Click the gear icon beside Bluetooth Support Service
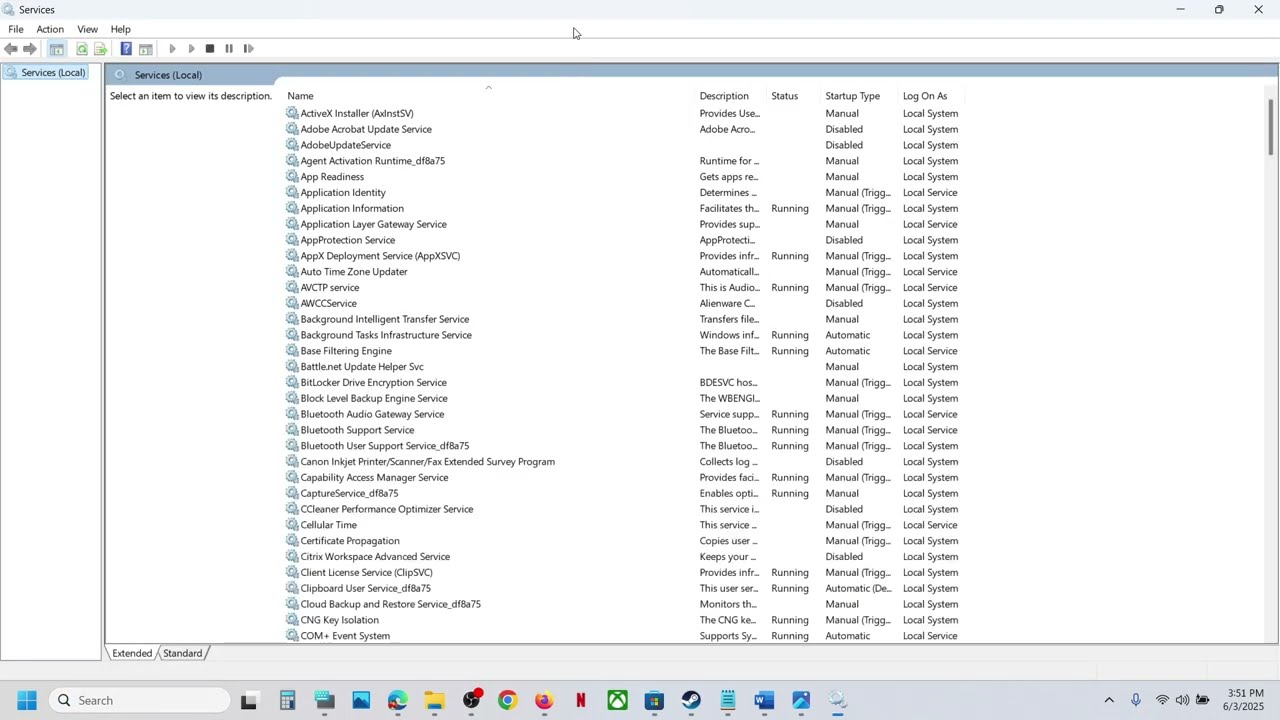The image size is (1280, 720). pos(292,430)
